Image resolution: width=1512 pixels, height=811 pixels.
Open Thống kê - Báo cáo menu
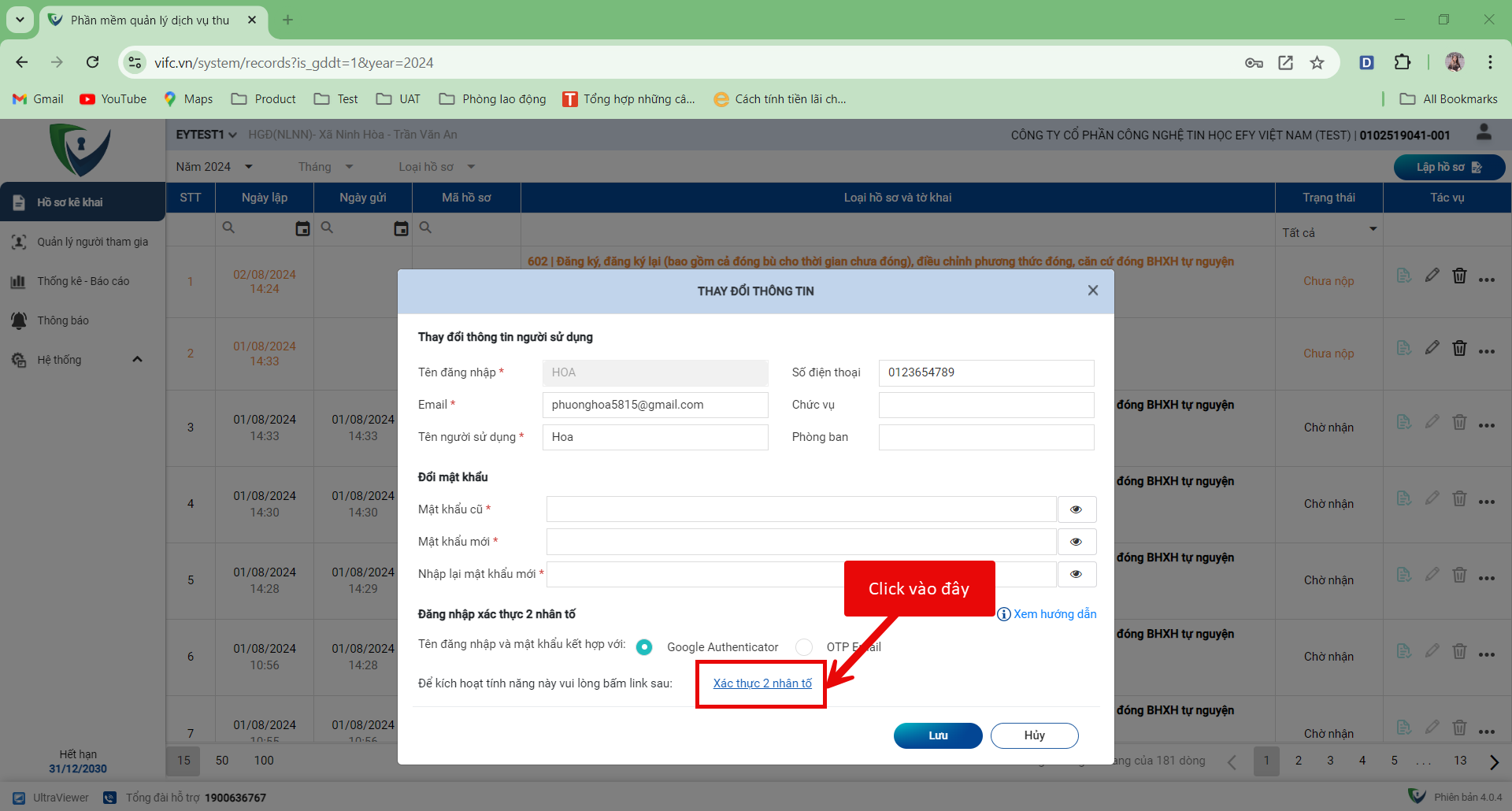(x=83, y=281)
